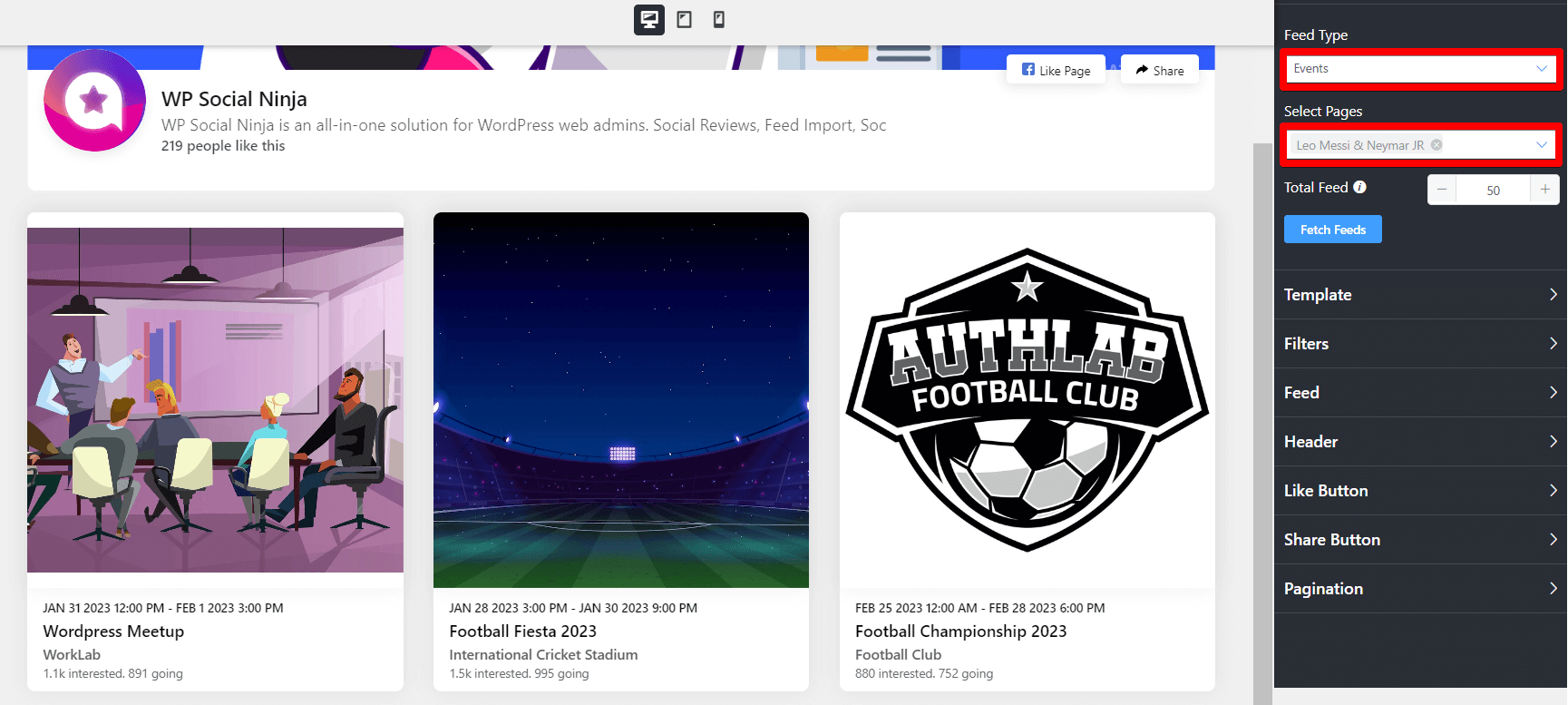Expand the Template settings section
This screenshot has width=1568, height=705.
coord(1420,294)
